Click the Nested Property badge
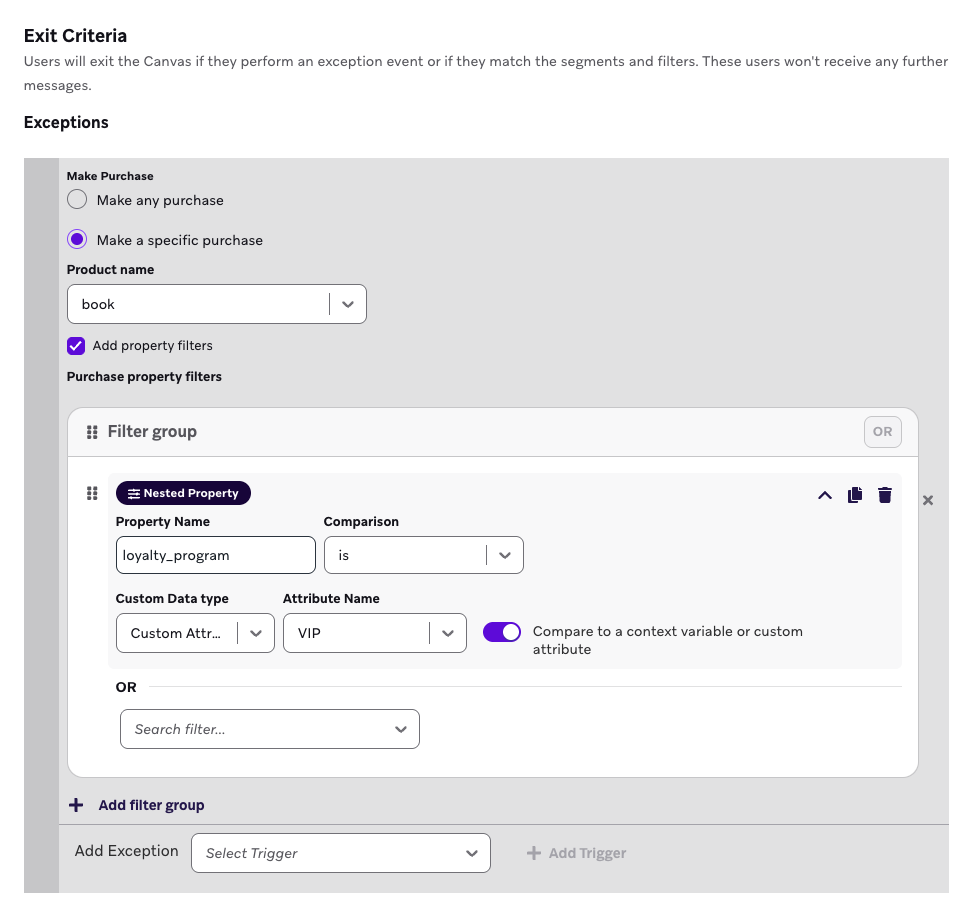This screenshot has width=970, height=910. 183,493
